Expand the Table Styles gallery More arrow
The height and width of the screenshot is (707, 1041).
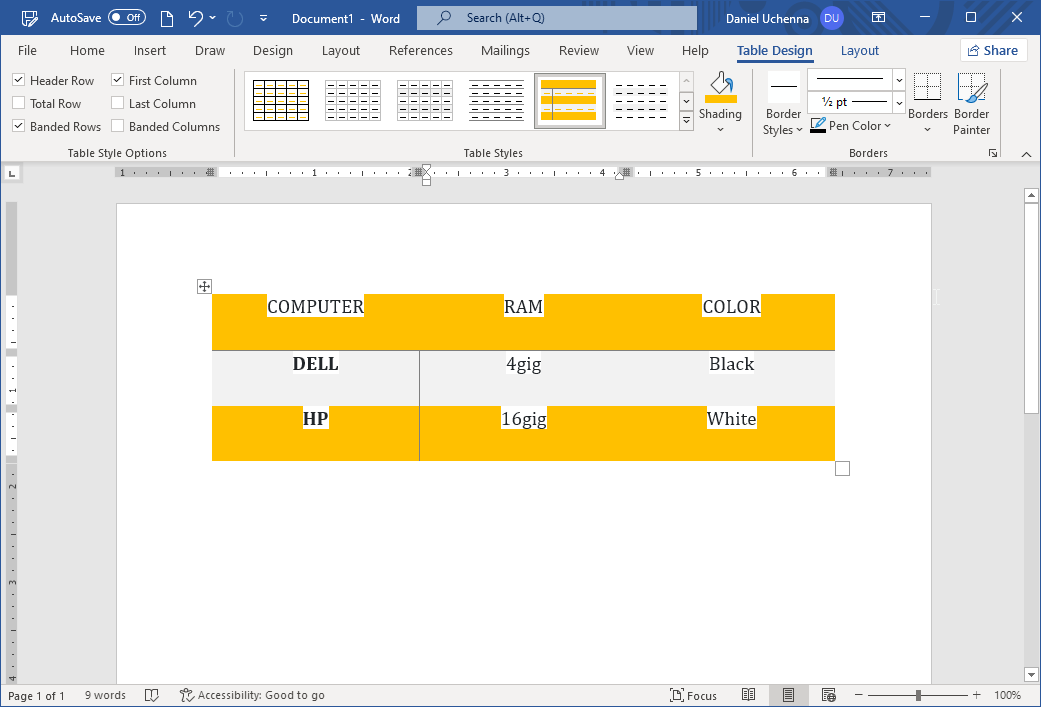click(686, 120)
